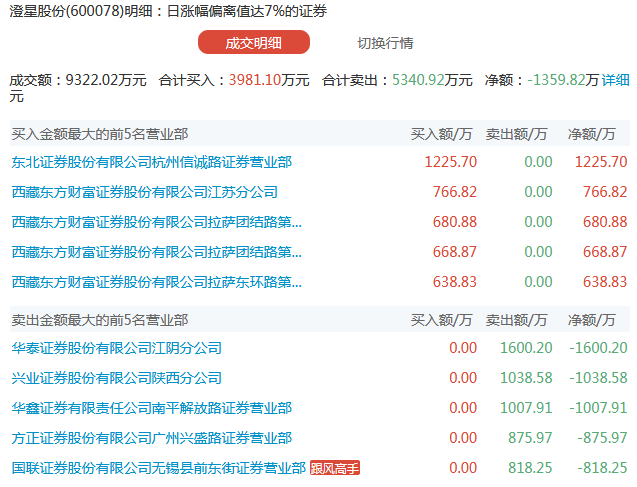Open 国联证券无锡县前东街证券营业部 link
Viewport: 637px width, 487px height.
tap(157, 467)
